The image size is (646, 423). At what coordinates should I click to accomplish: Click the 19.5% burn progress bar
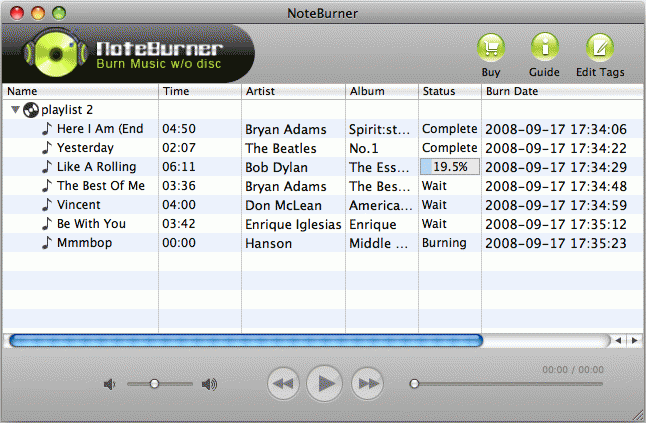(x=450, y=167)
